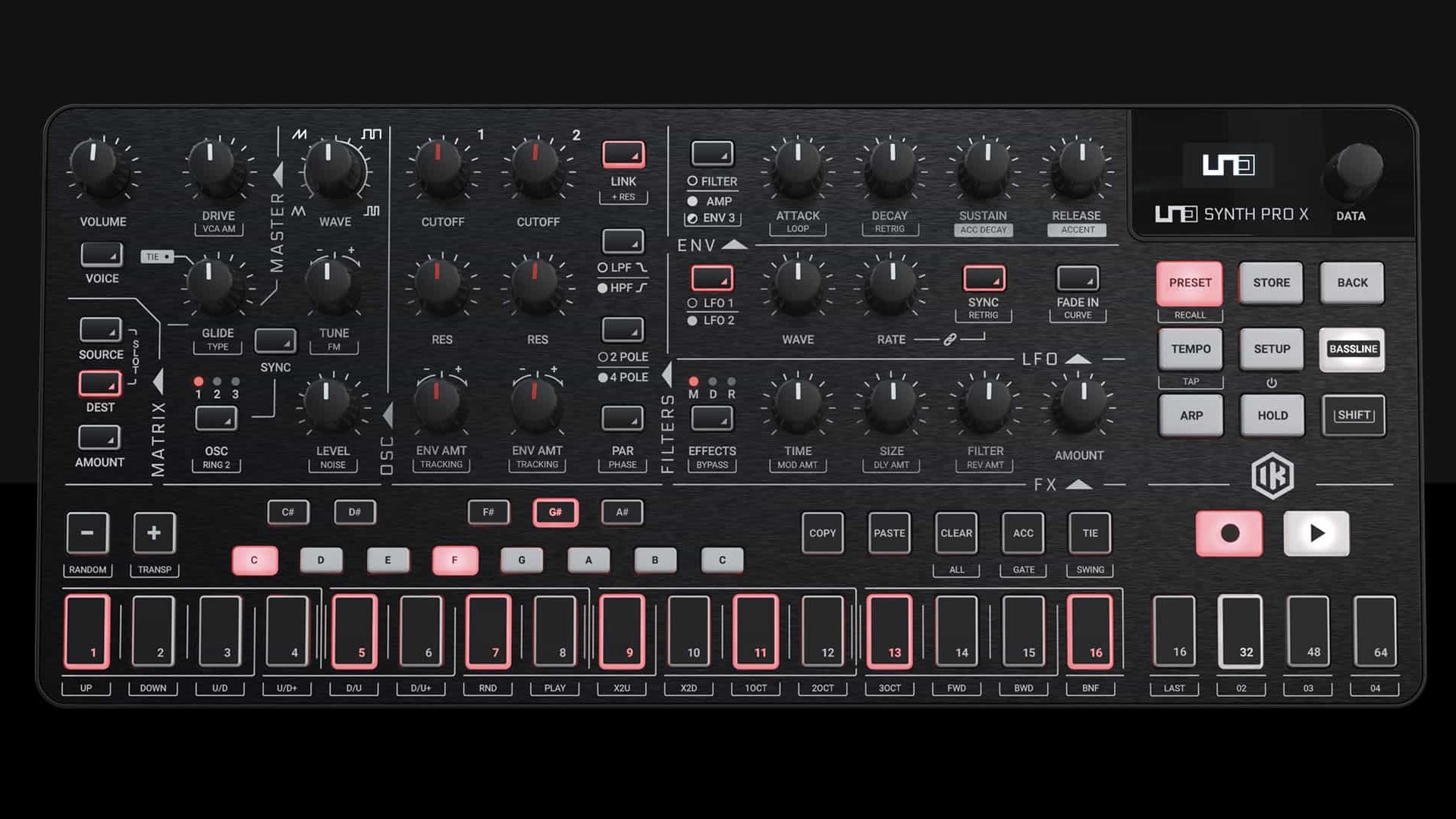Collapse the LFO section arrow
This screenshot has width=1456, height=819.
coord(1078,359)
